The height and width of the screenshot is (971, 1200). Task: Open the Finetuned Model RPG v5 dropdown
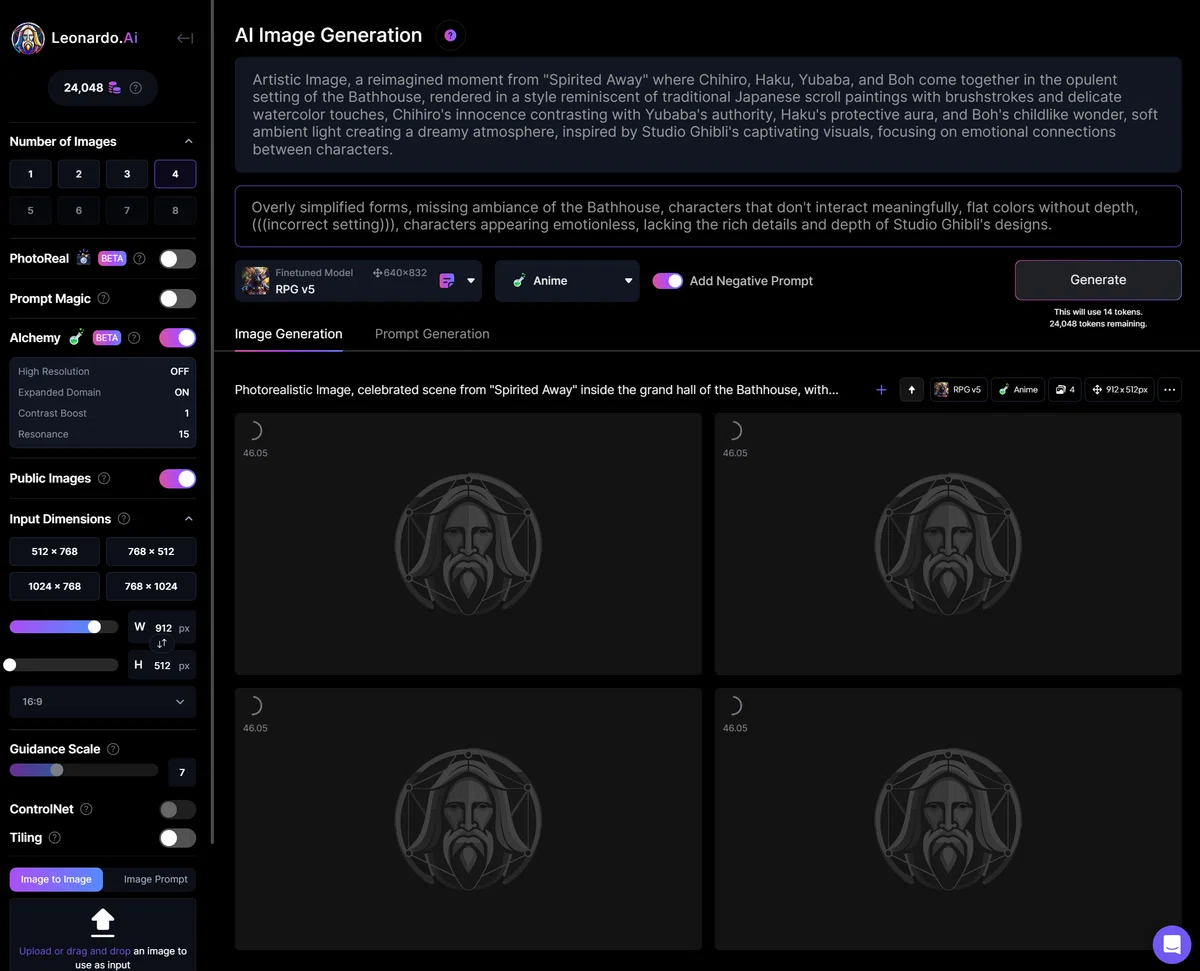359,281
